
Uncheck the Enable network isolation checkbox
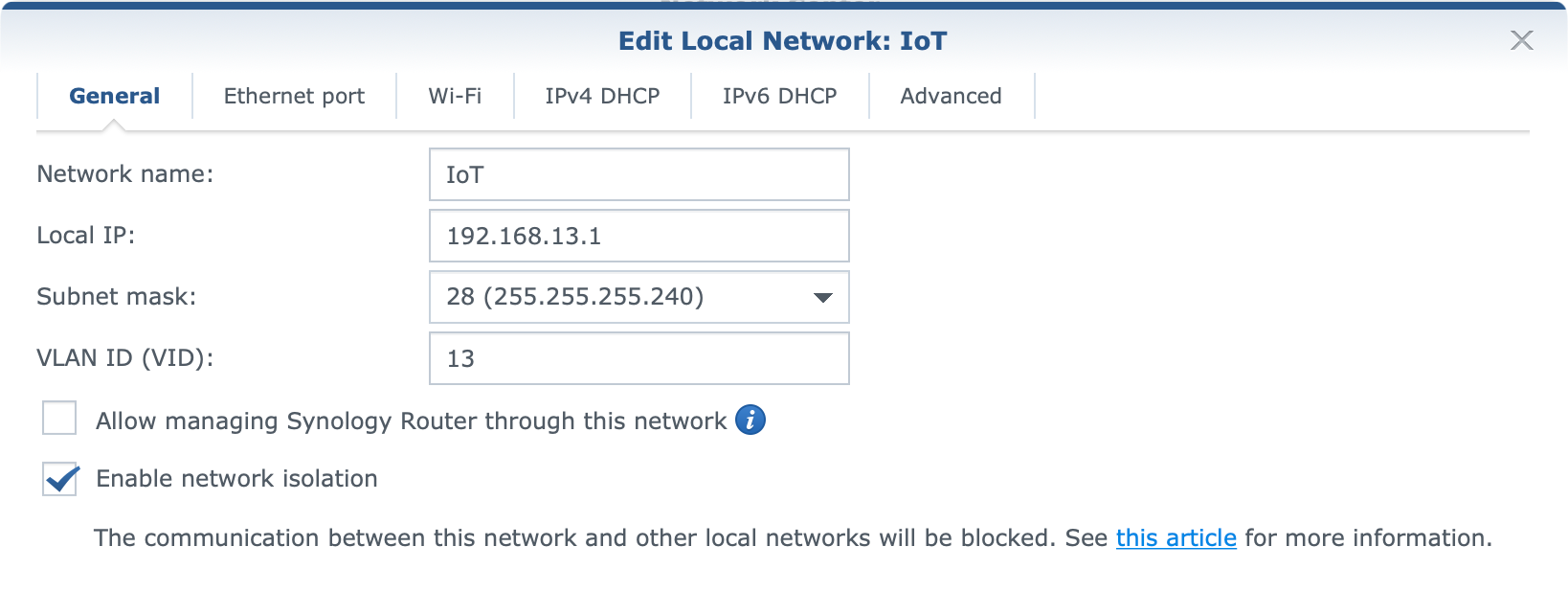tap(59, 478)
